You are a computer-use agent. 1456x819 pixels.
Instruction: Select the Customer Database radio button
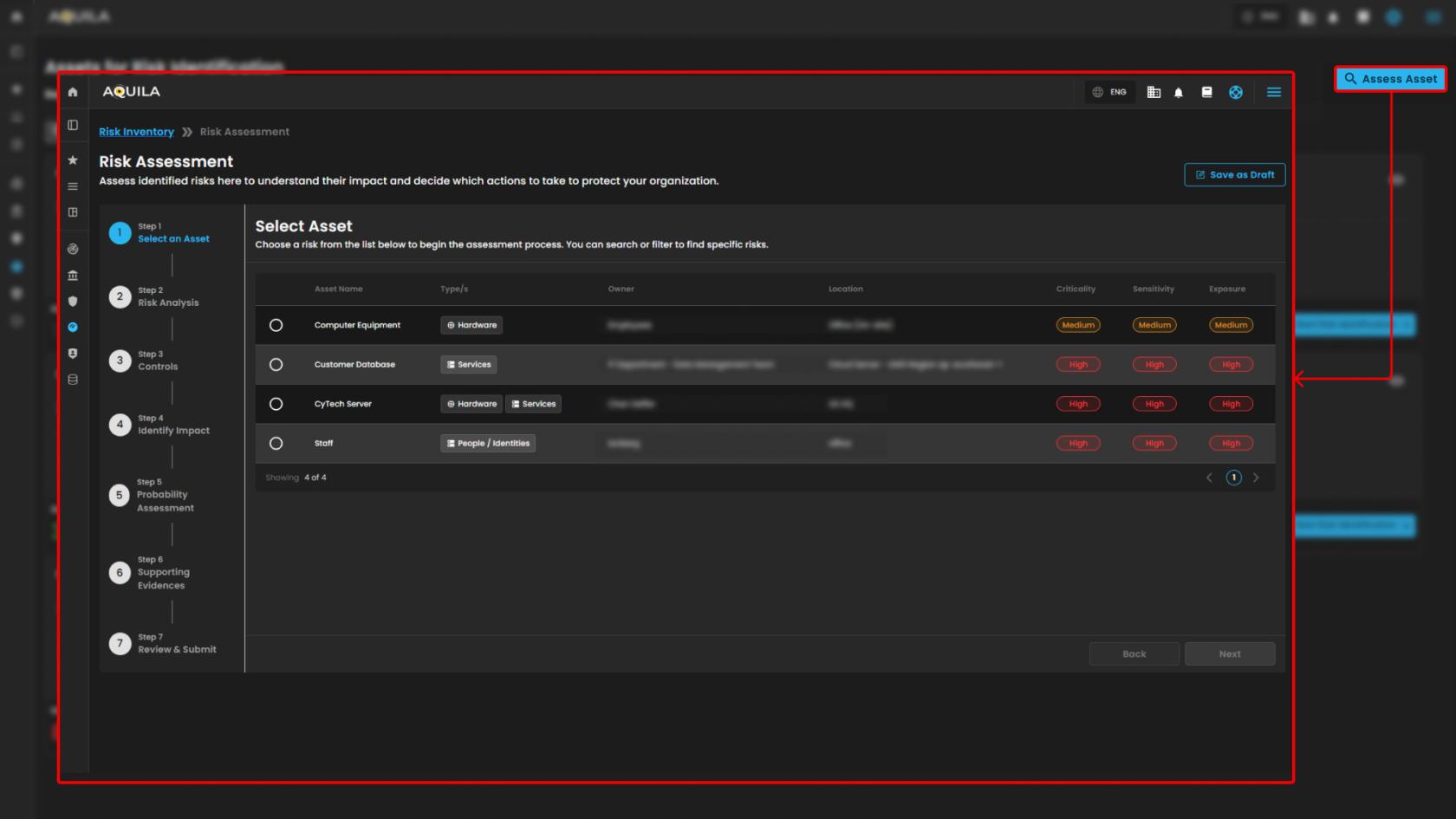276,365
